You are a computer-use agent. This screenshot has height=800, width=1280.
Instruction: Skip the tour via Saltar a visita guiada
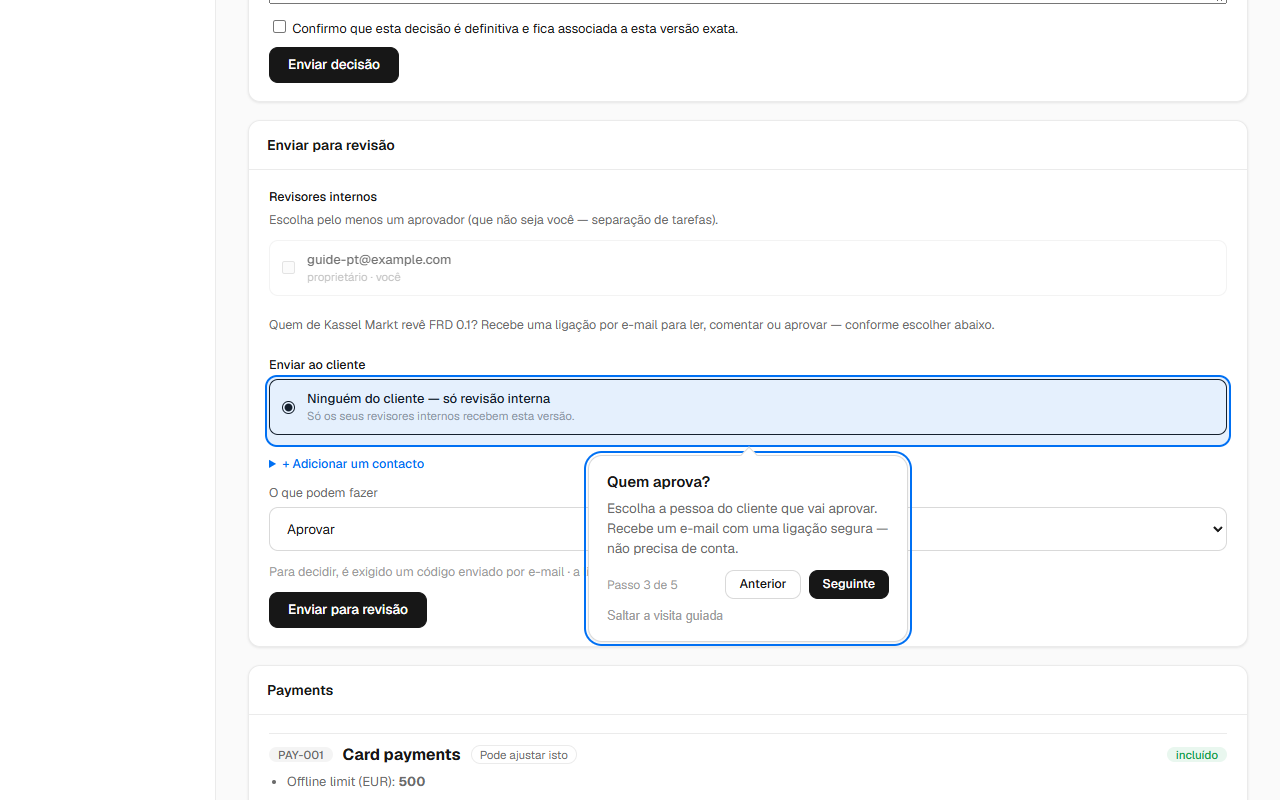point(665,616)
